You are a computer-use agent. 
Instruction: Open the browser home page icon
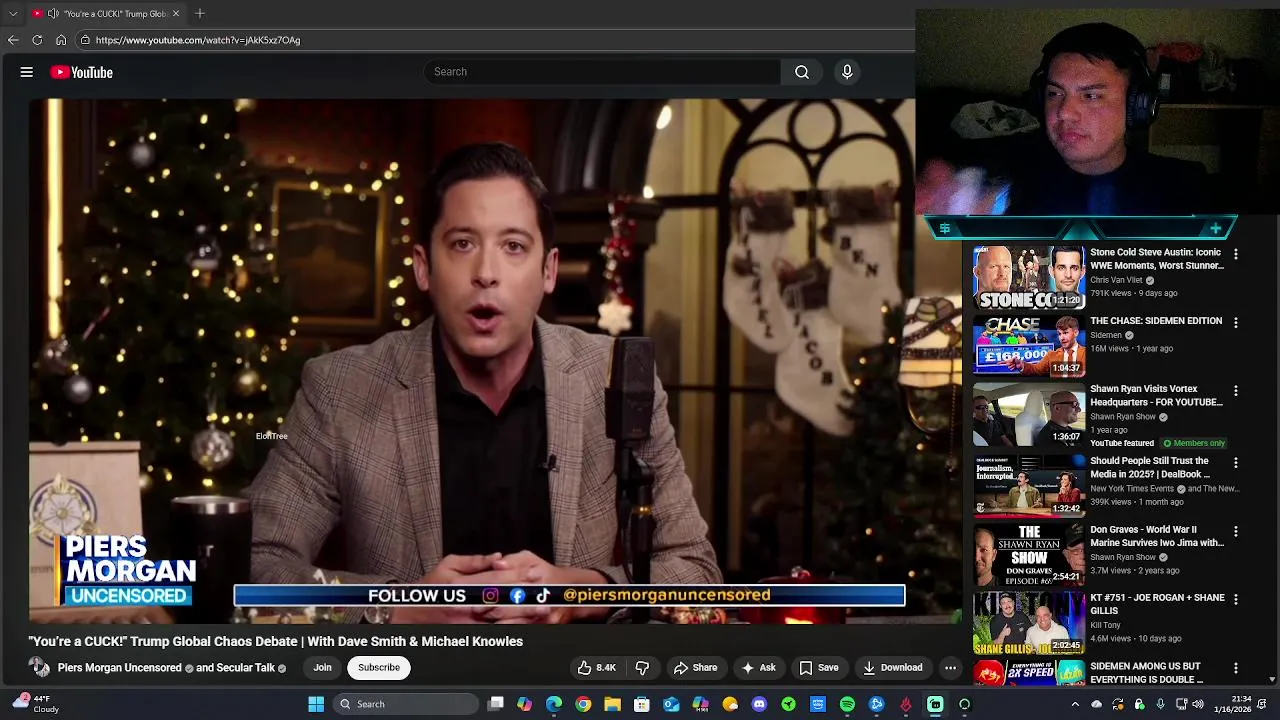coord(61,40)
